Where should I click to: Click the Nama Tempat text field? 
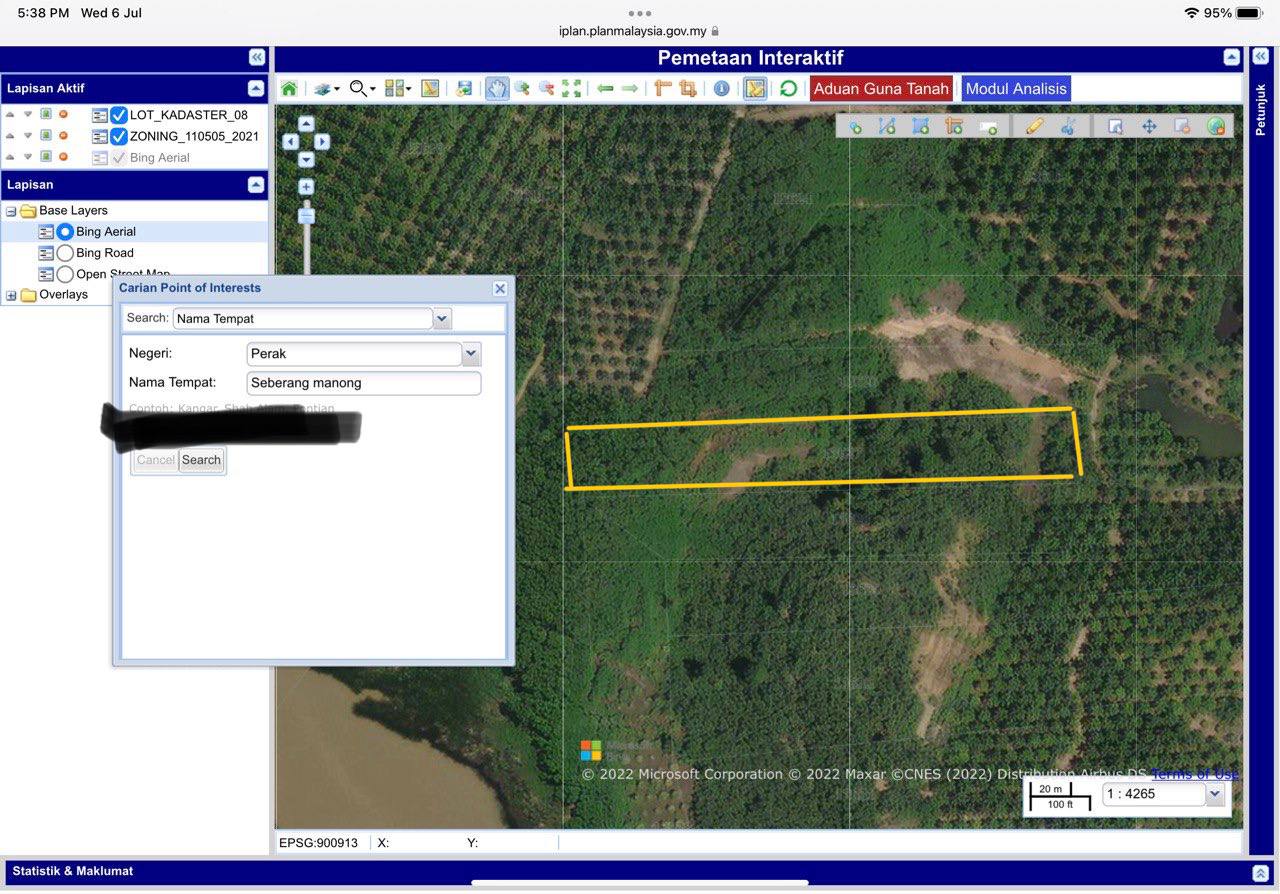pos(363,383)
